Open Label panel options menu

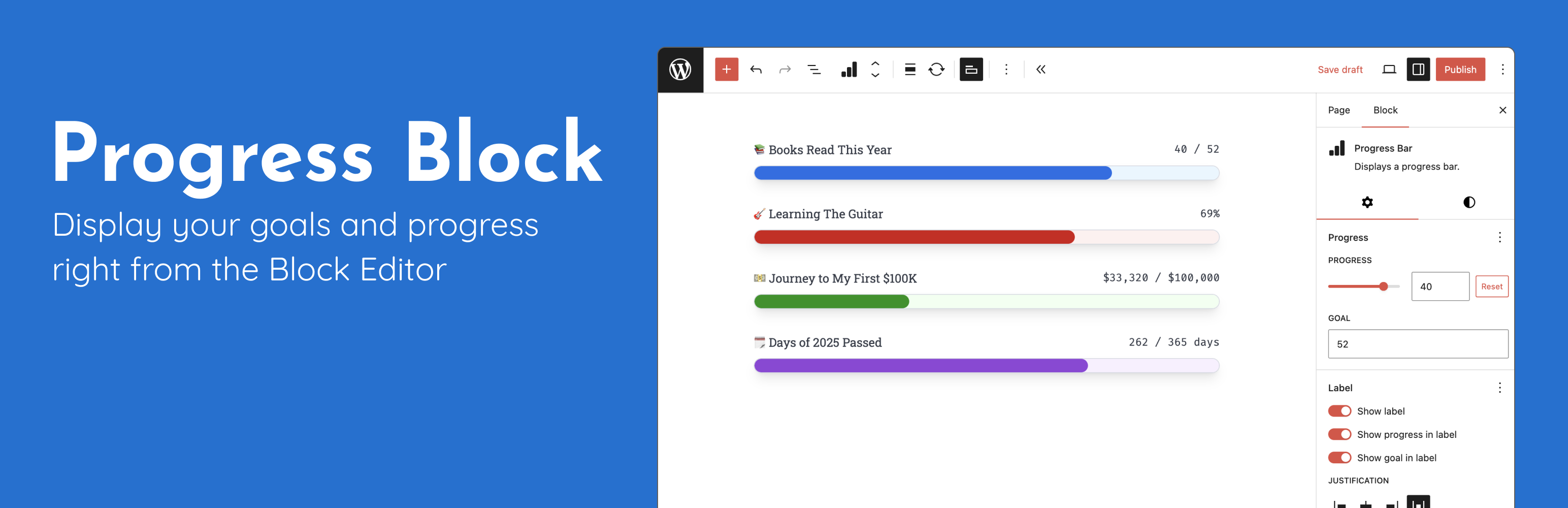[1499, 388]
